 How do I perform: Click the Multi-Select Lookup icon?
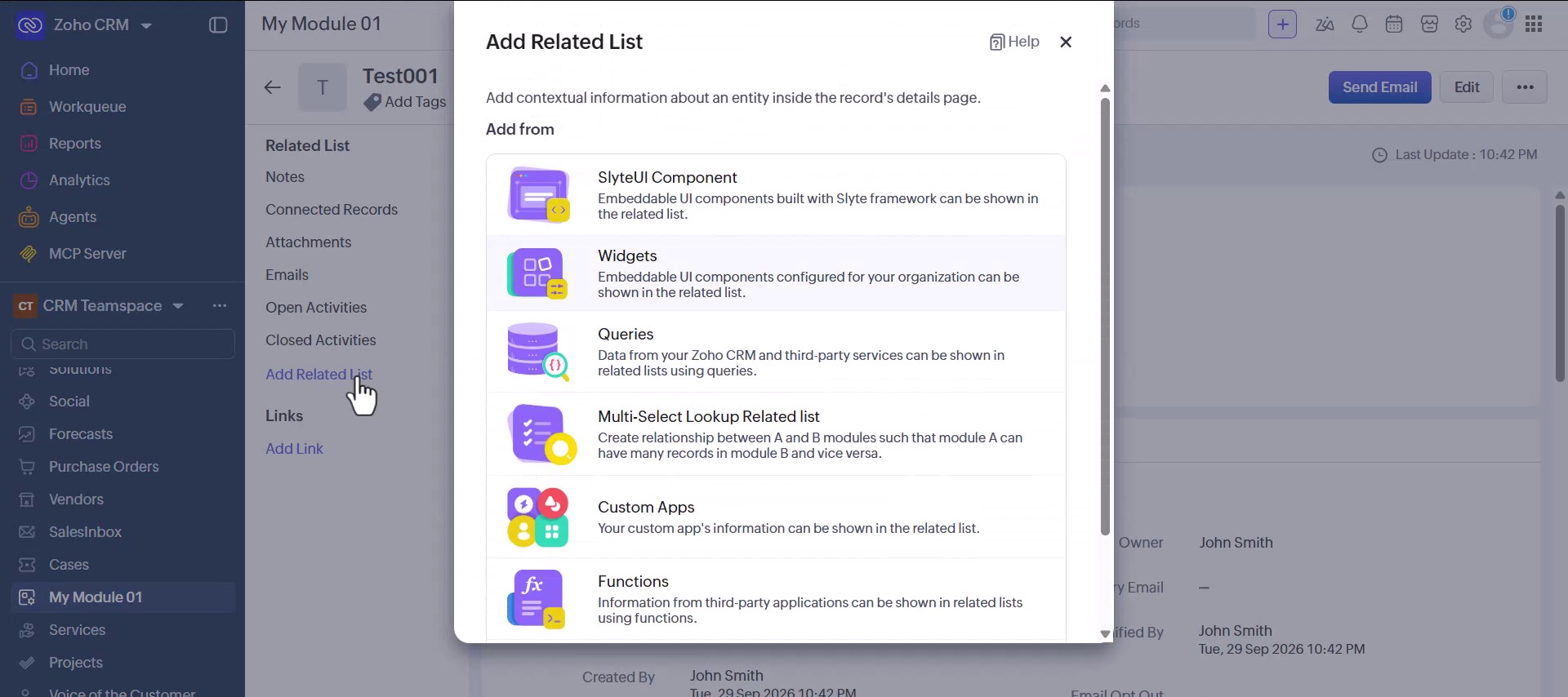541,434
